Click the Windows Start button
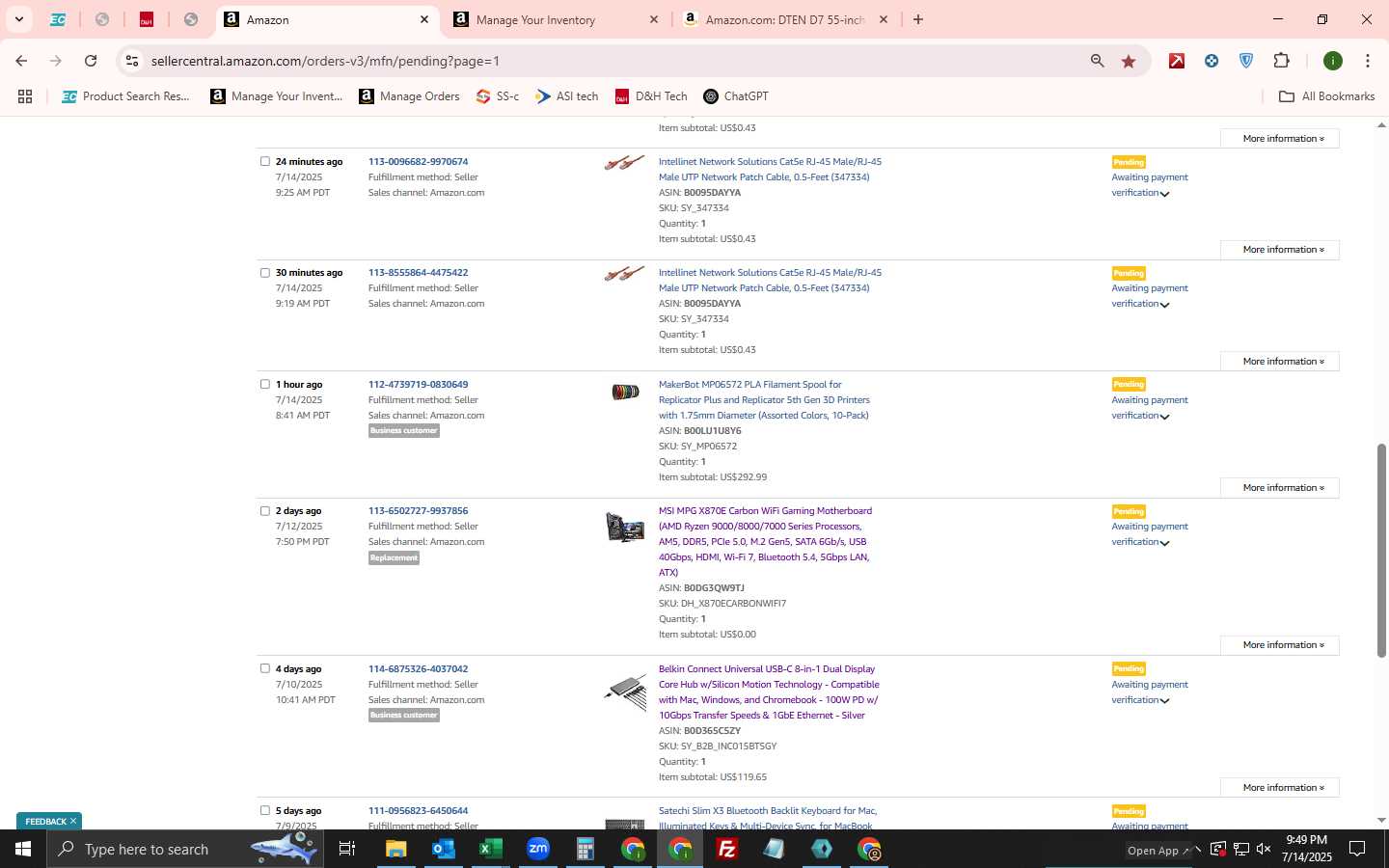1389x868 pixels. pyautogui.click(x=23, y=849)
